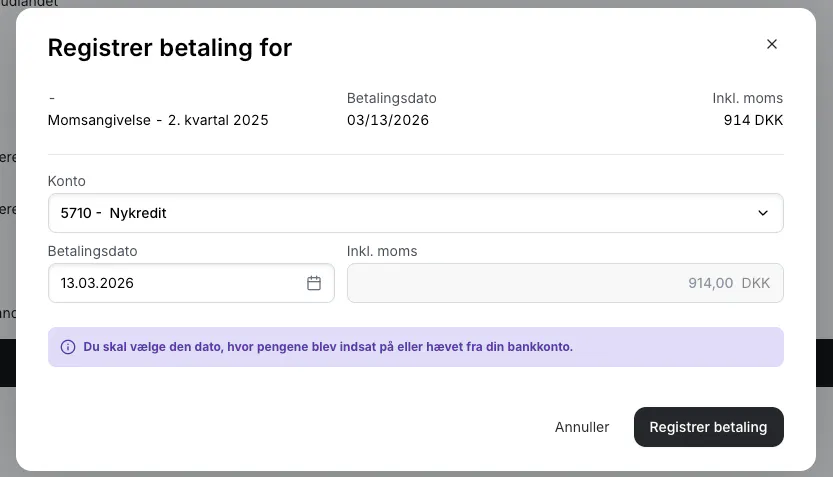Click the DKK suffix in the amount field
833x477 pixels.
click(756, 283)
